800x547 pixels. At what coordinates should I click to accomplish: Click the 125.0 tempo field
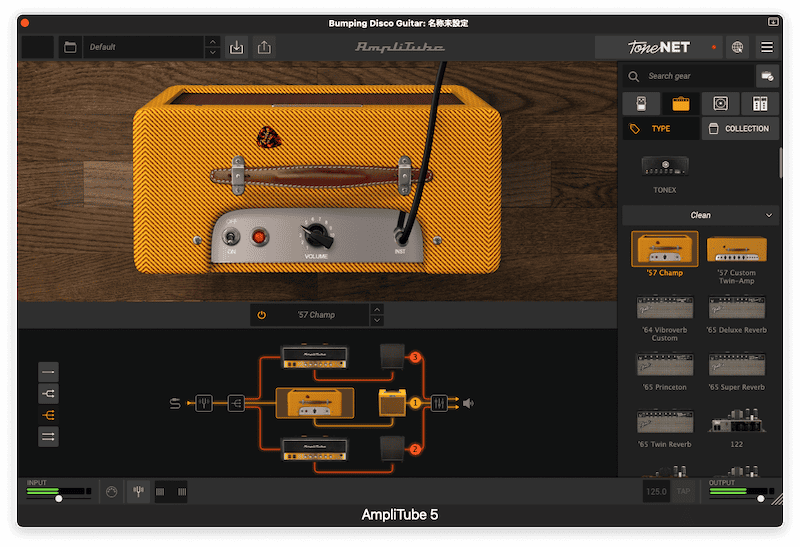tap(656, 492)
